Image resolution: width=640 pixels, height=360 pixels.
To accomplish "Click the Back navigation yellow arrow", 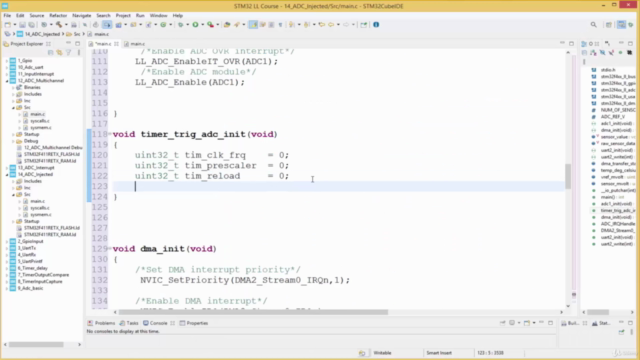I will (331, 25).
